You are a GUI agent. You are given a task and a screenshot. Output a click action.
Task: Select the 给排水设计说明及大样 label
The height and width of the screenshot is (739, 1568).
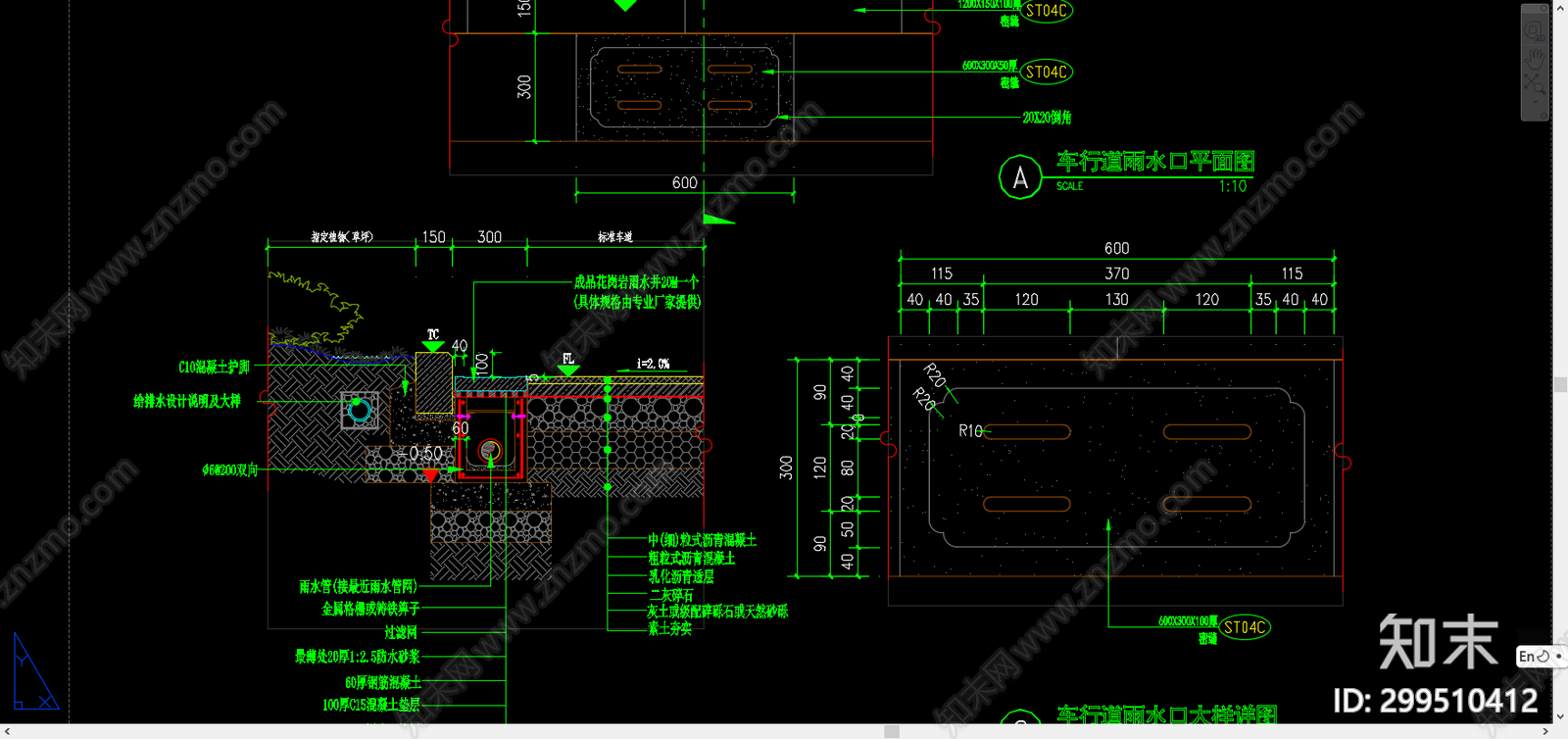(187, 401)
